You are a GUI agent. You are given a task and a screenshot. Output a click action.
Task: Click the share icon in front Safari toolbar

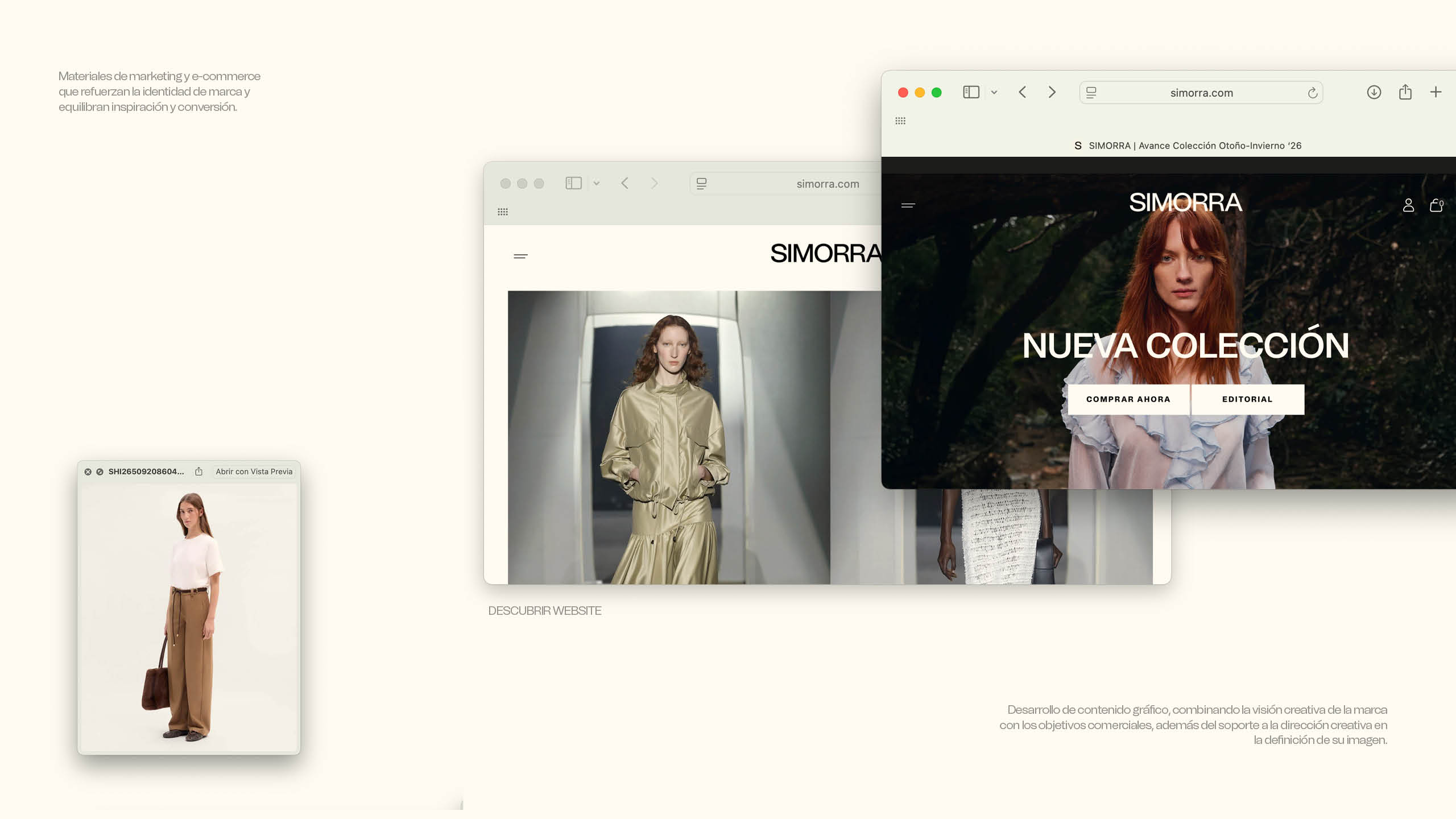[x=1405, y=92]
